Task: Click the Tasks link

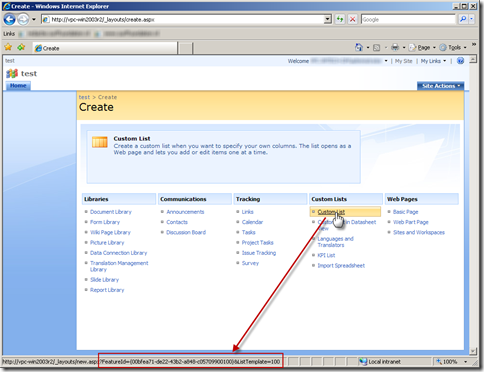Action: (x=248, y=233)
